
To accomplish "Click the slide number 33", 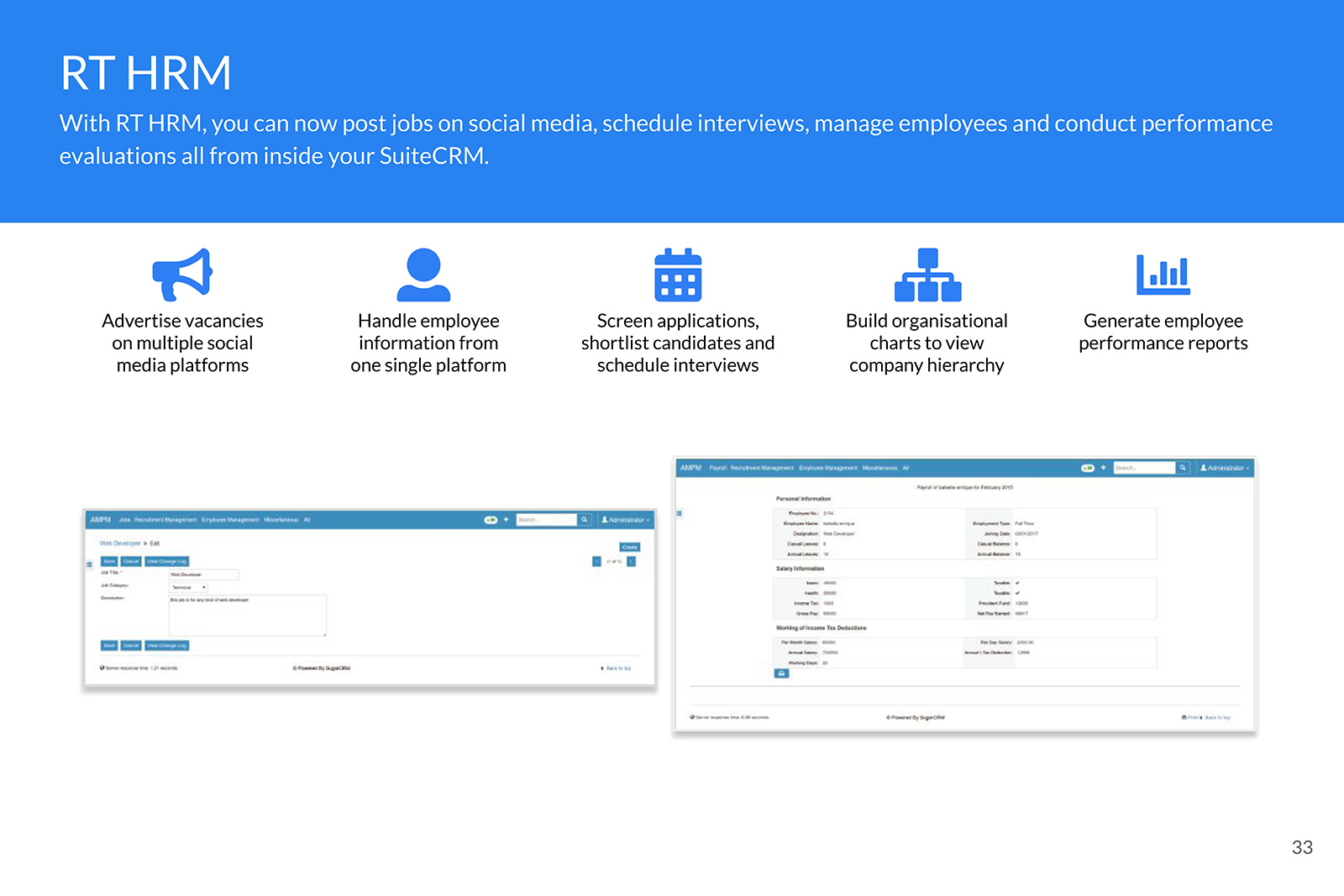I will point(1302,847).
